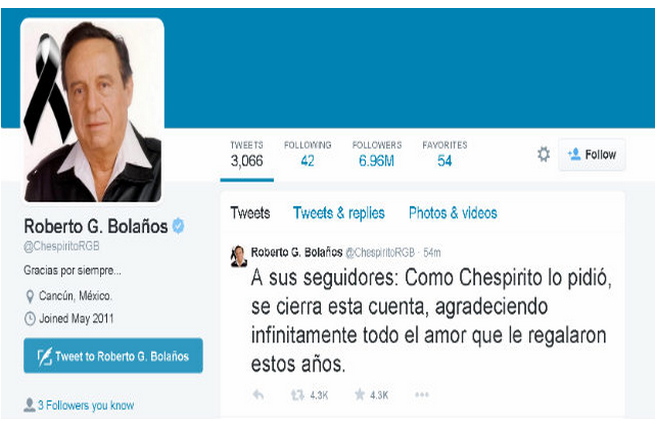662x426 pixels.
Task: Open the Followers count 6.96M
Action: [377, 154]
